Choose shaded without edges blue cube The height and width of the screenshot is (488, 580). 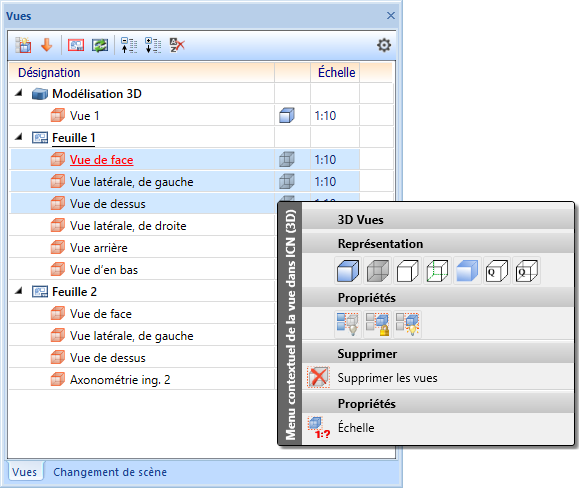[467, 271]
